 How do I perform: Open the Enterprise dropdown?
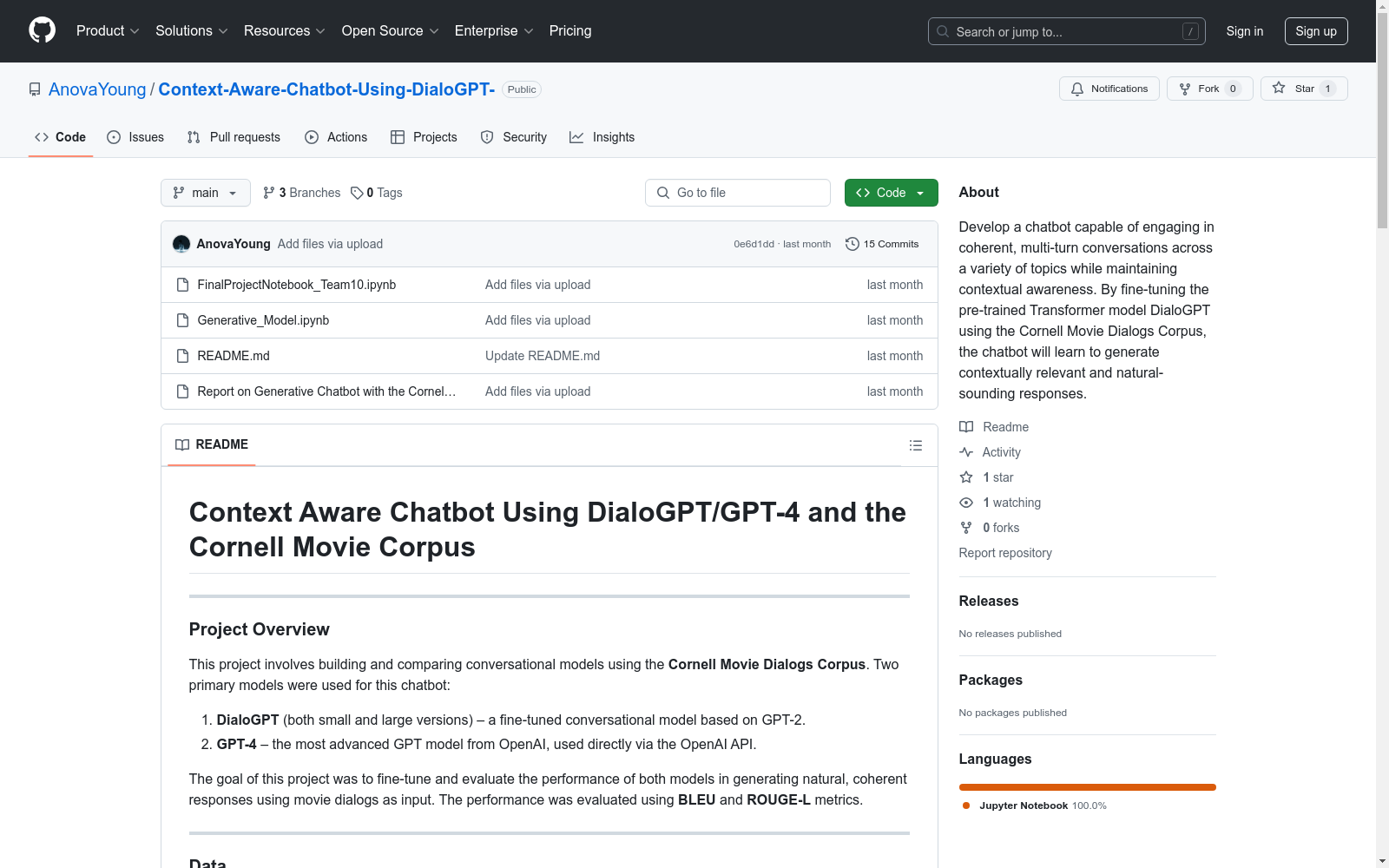pos(494,30)
